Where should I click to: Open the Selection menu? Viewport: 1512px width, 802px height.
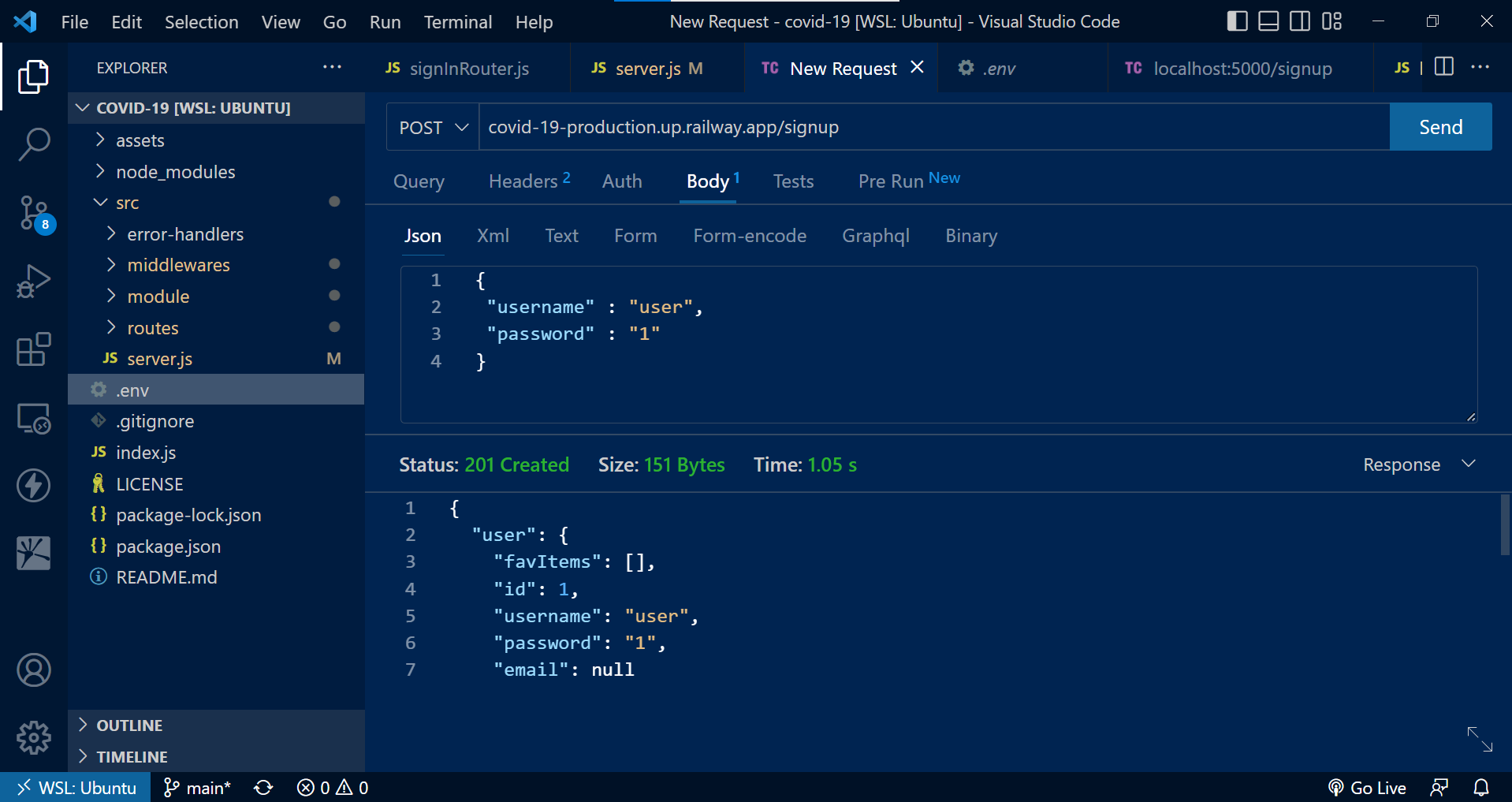tap(201, 22)
